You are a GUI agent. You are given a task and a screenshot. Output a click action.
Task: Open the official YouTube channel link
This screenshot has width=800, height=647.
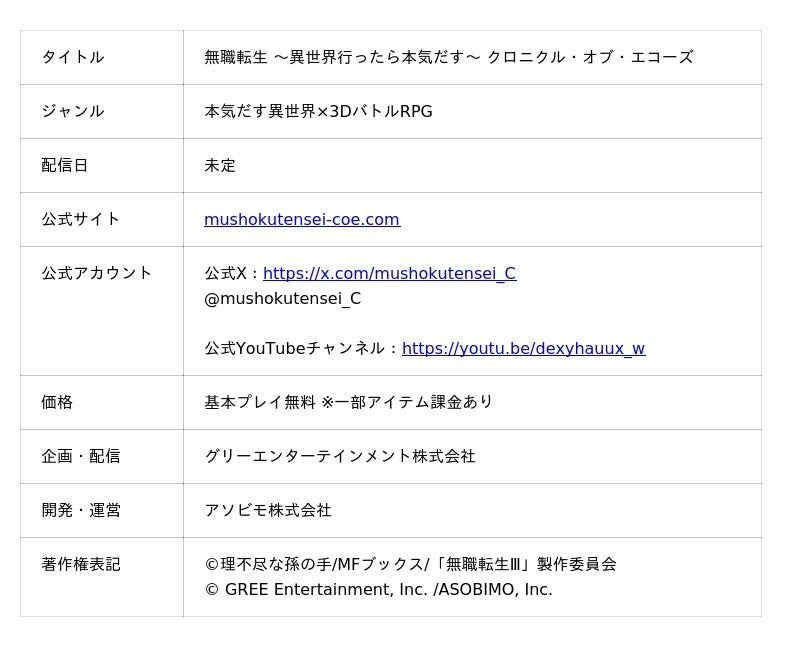[523, 349]
